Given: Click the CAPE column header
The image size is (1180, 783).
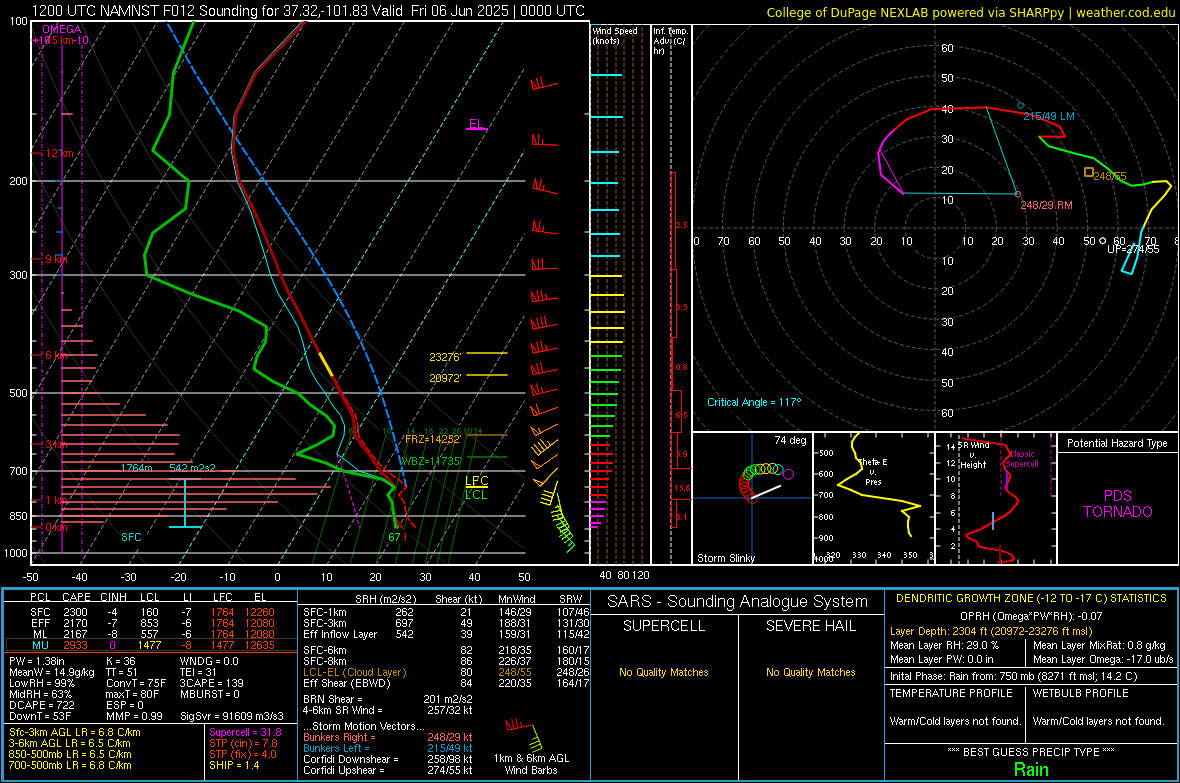Looking at the screenshot, I should coord(76,597).
